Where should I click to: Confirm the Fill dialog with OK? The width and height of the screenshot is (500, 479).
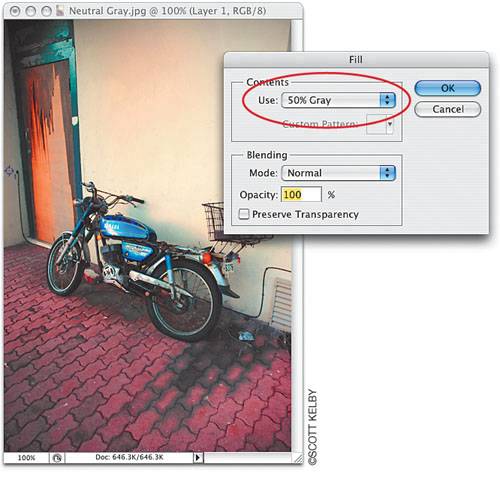[448, 88]
